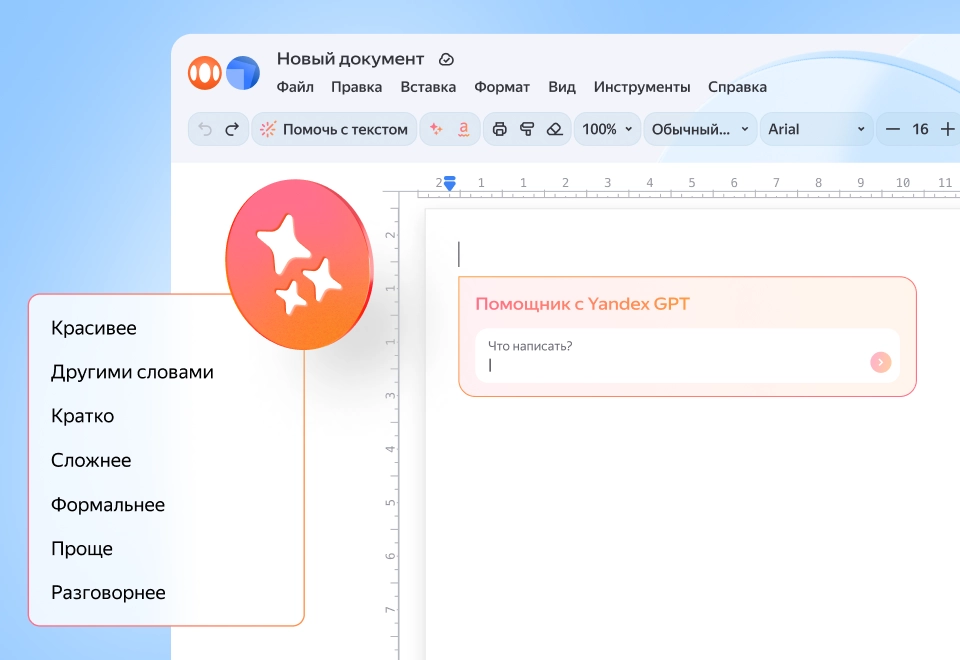
Task: Select the Кратко rewrite option
Action: (82, 416)
